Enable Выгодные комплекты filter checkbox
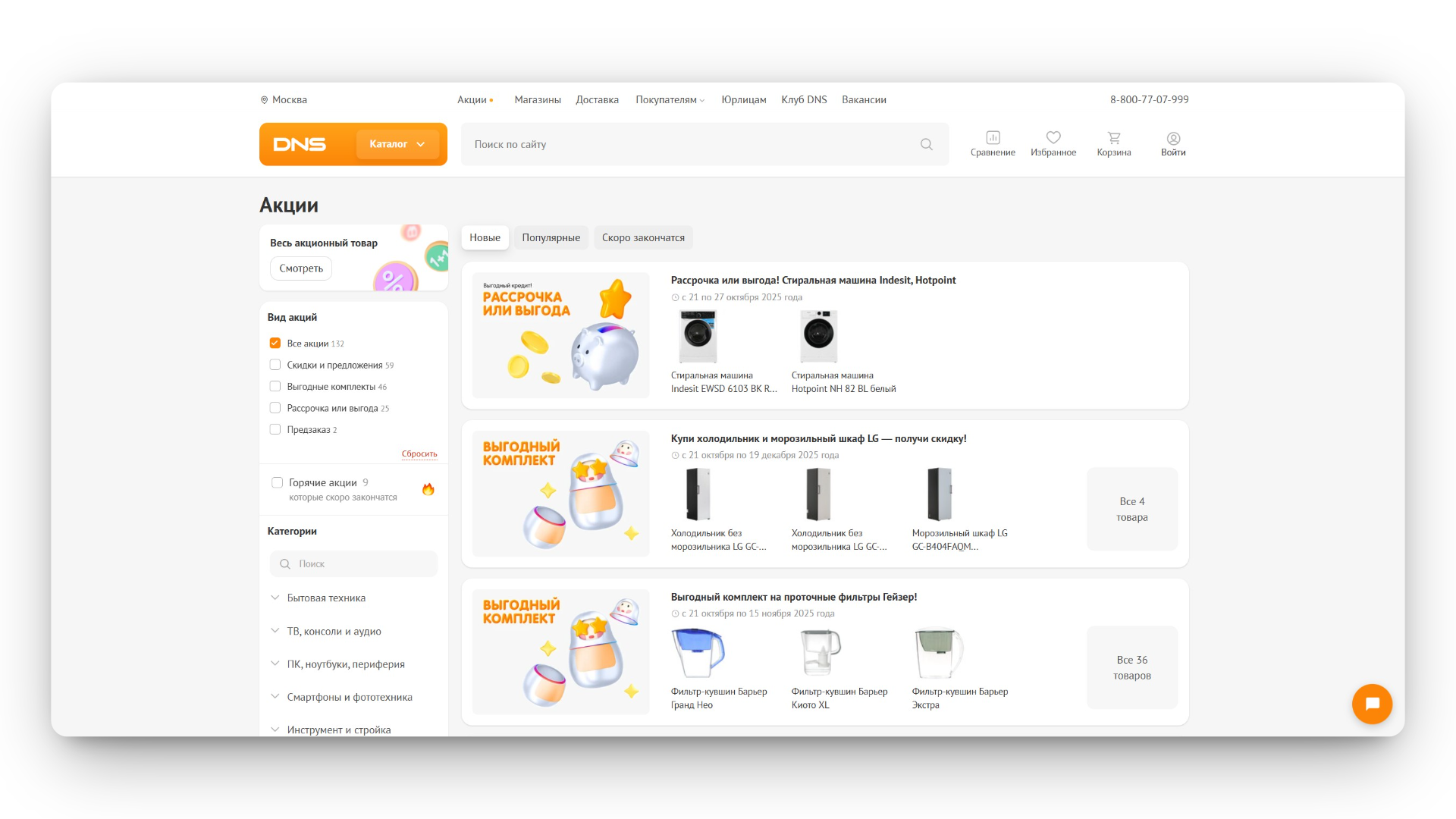This screenshot has height=819, width=1456. pyautogui.click(x=275, y=387)
